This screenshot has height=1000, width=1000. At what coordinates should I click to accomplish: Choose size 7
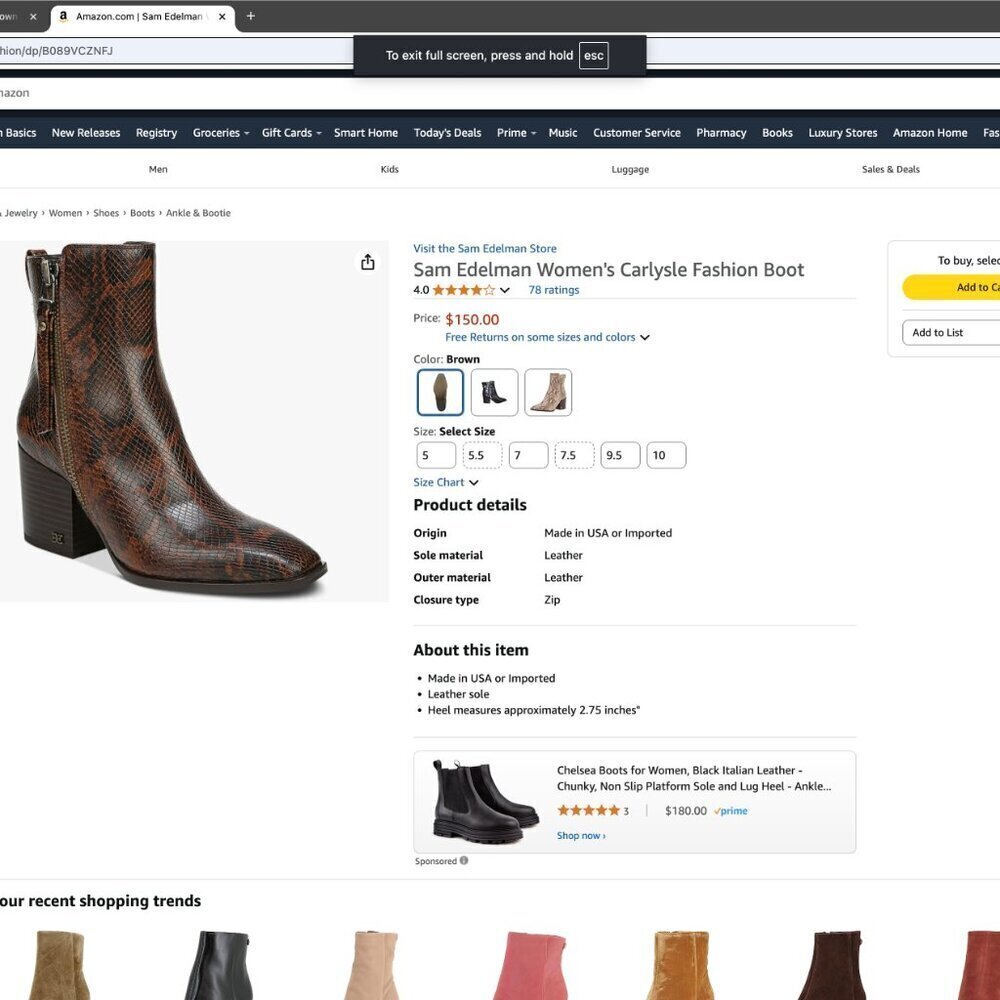coord(528,455)
